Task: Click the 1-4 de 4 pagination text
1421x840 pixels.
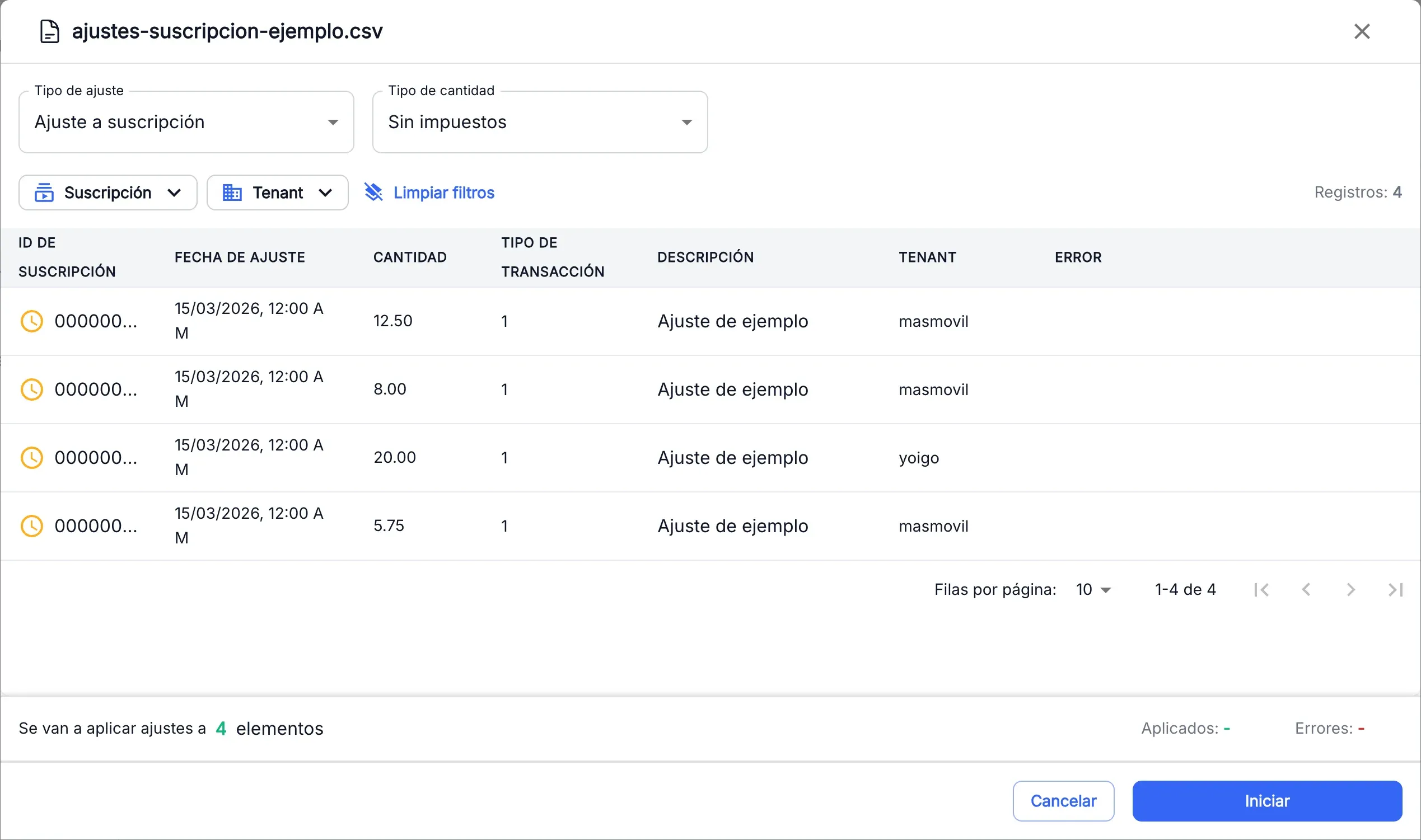Action: tap(1185, 590)
